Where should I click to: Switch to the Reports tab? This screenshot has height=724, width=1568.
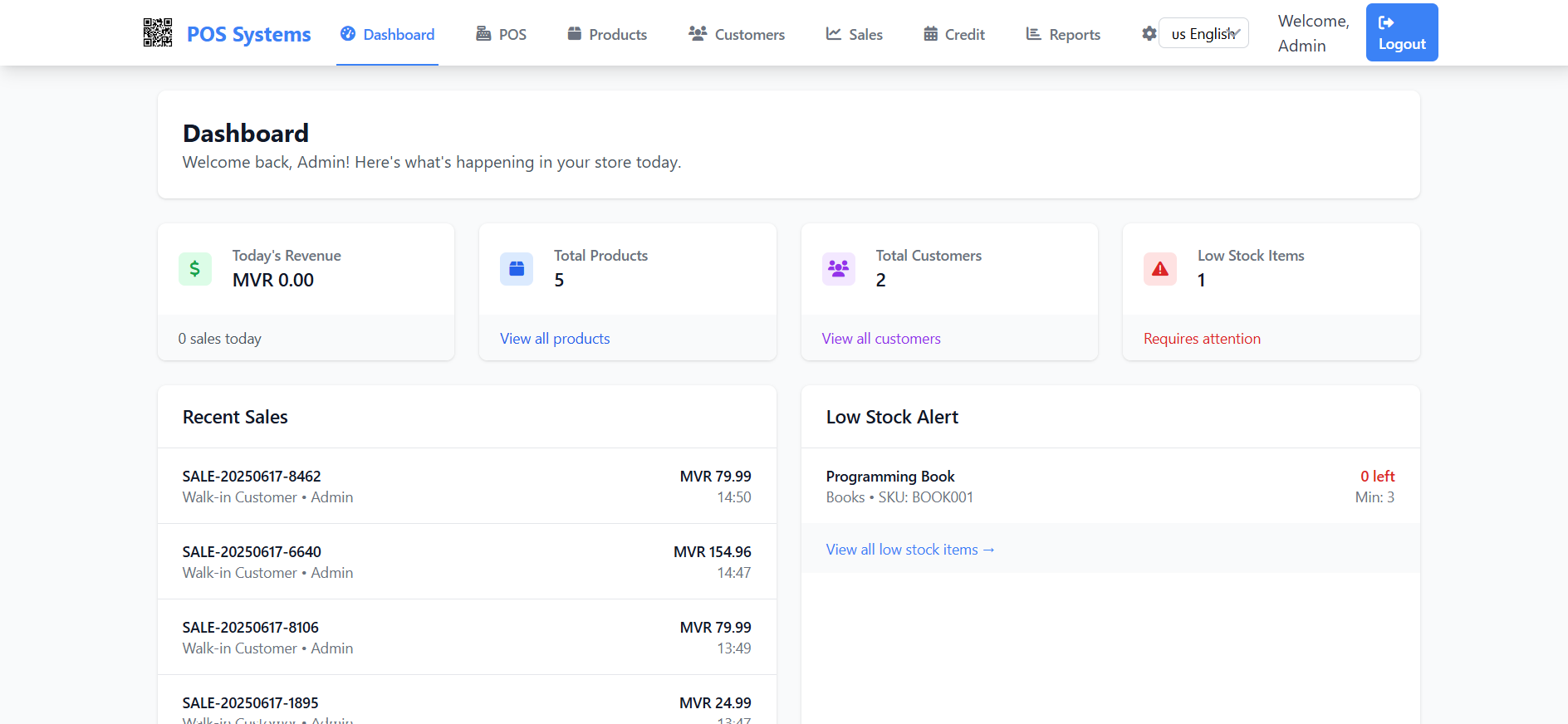tap(1063, 34)
